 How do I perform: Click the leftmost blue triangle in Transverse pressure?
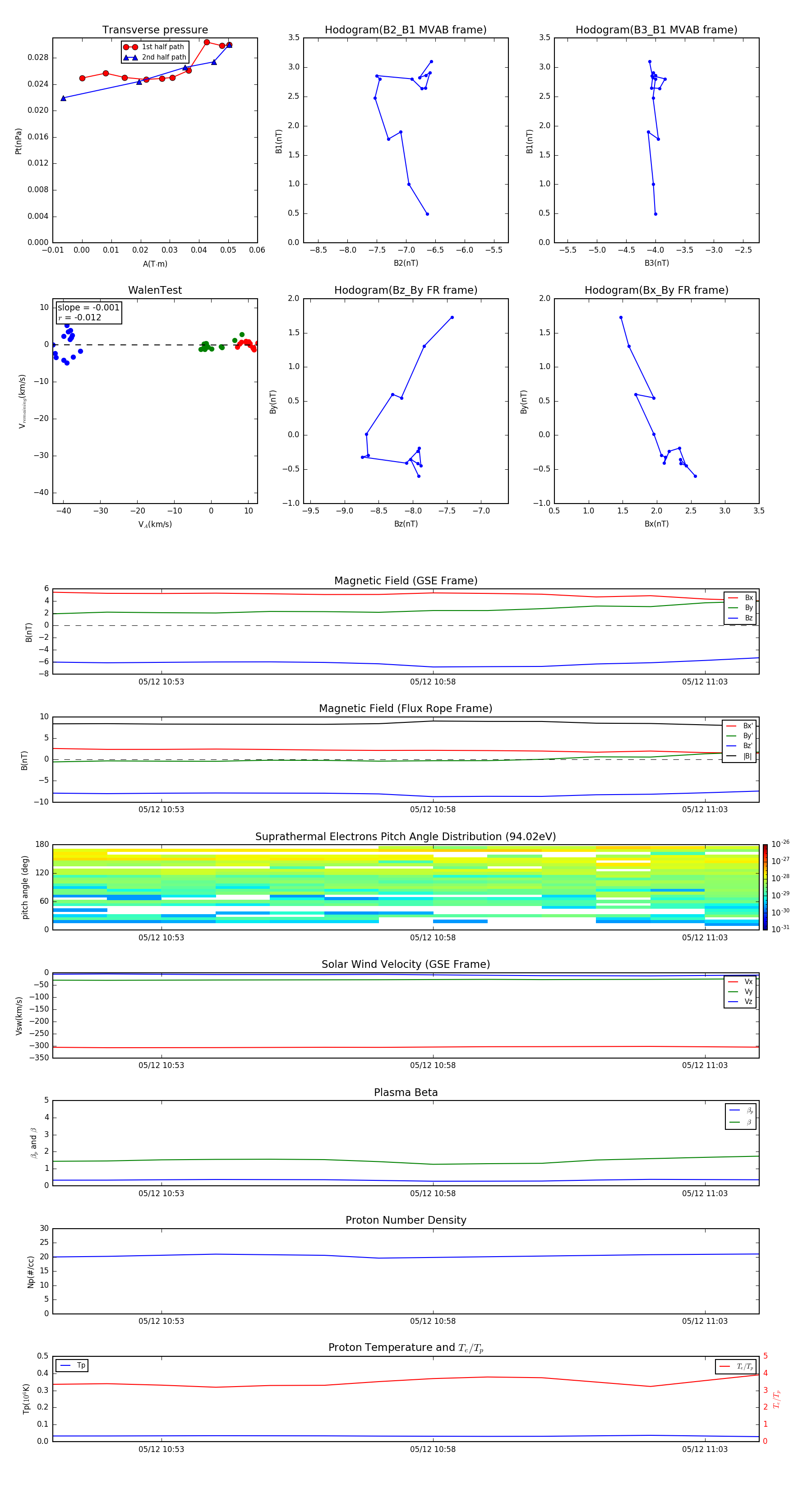(64, 98)
